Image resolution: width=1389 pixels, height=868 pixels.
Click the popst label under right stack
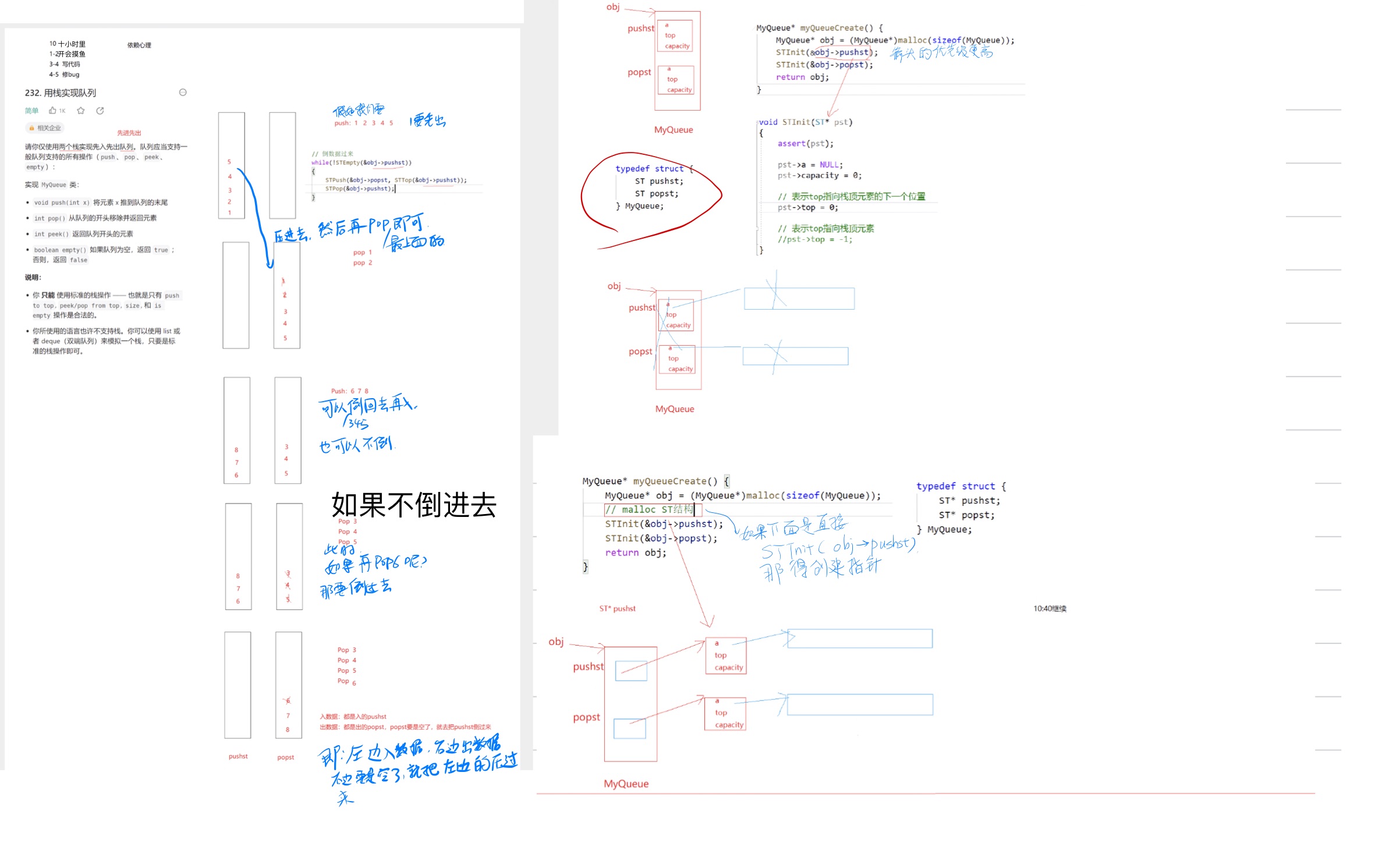coord(285,757)
